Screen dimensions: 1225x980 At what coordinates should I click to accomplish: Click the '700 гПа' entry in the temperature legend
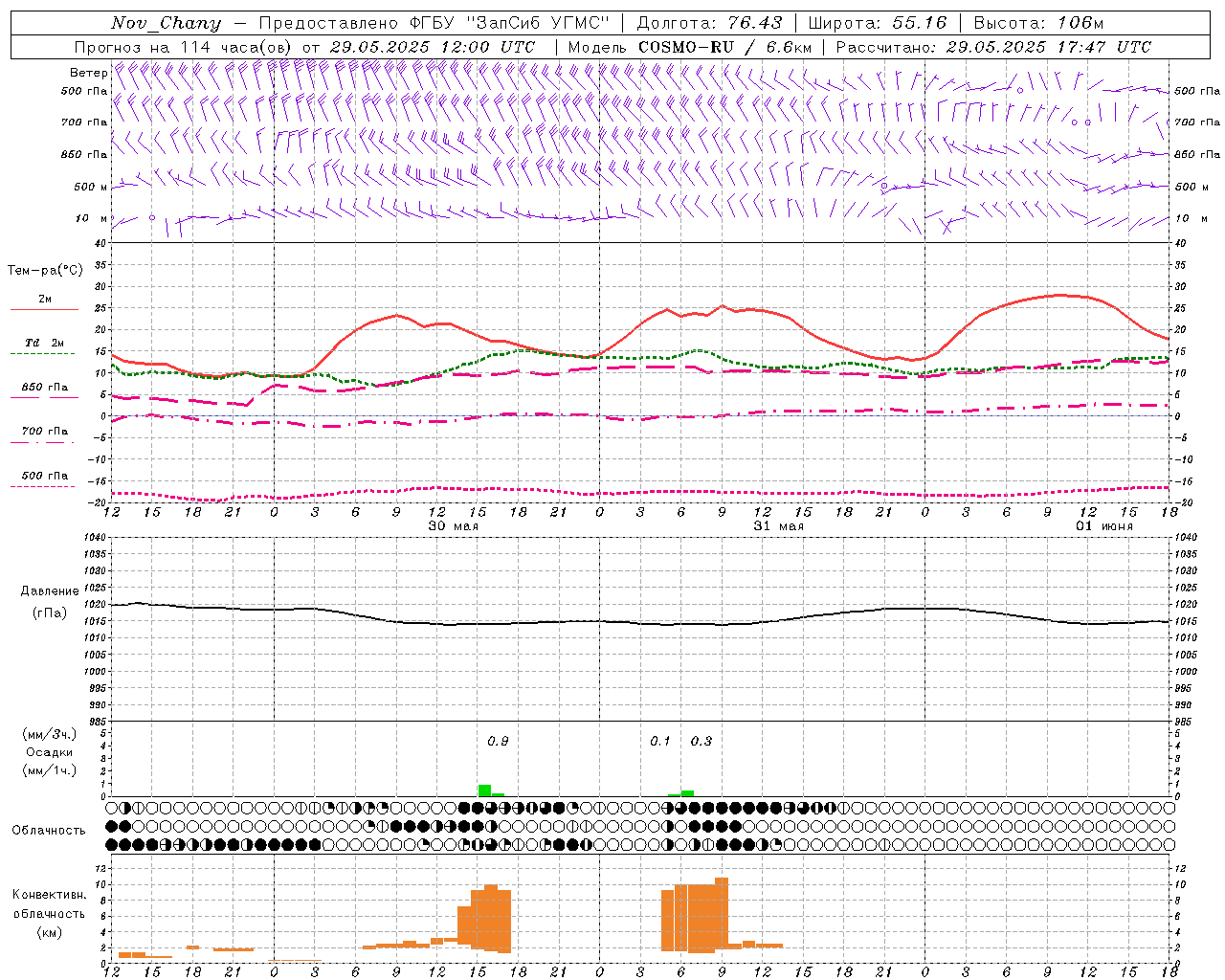tap(44, 432)
